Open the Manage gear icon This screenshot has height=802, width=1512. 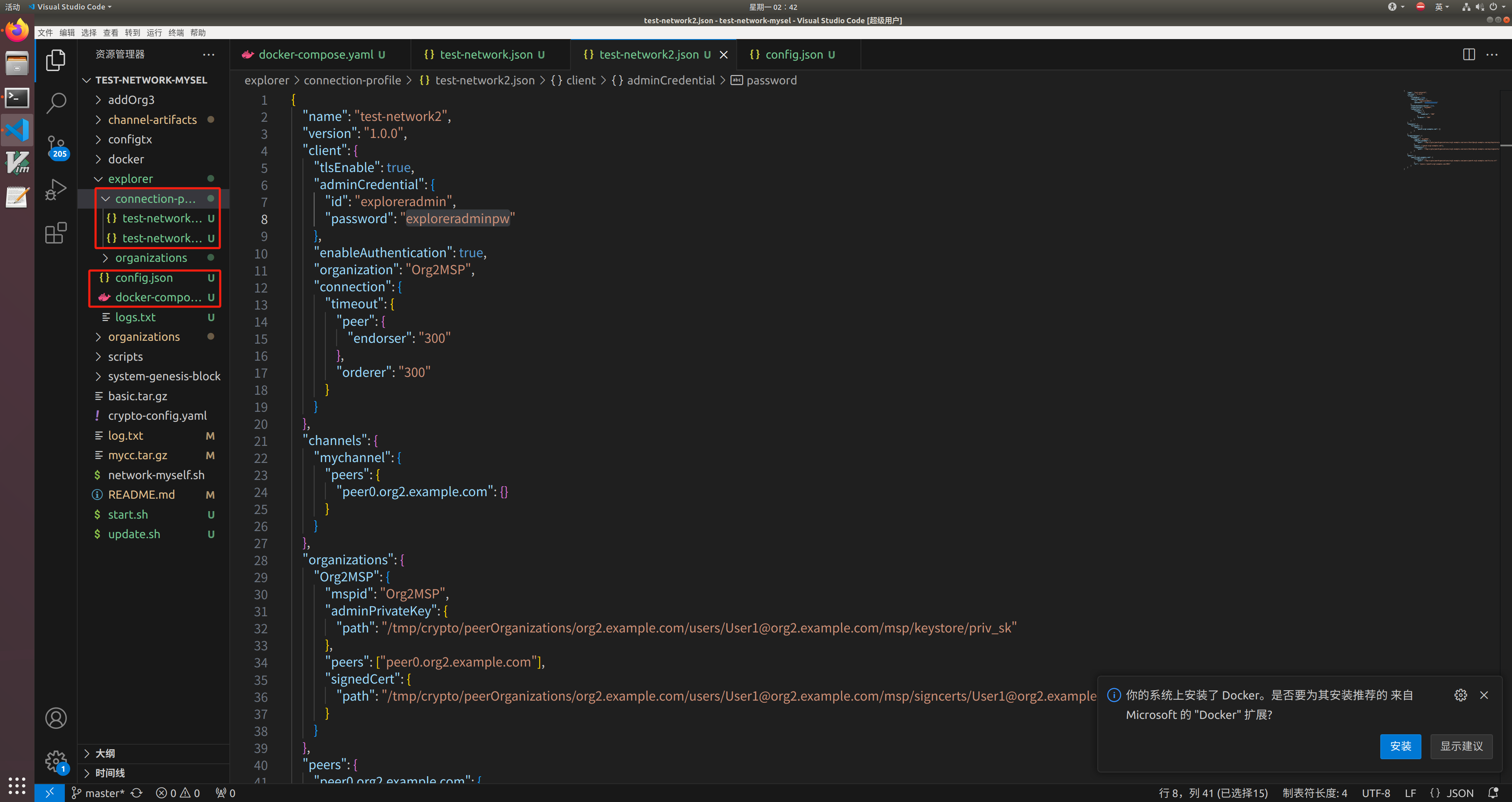click(56, 762)
